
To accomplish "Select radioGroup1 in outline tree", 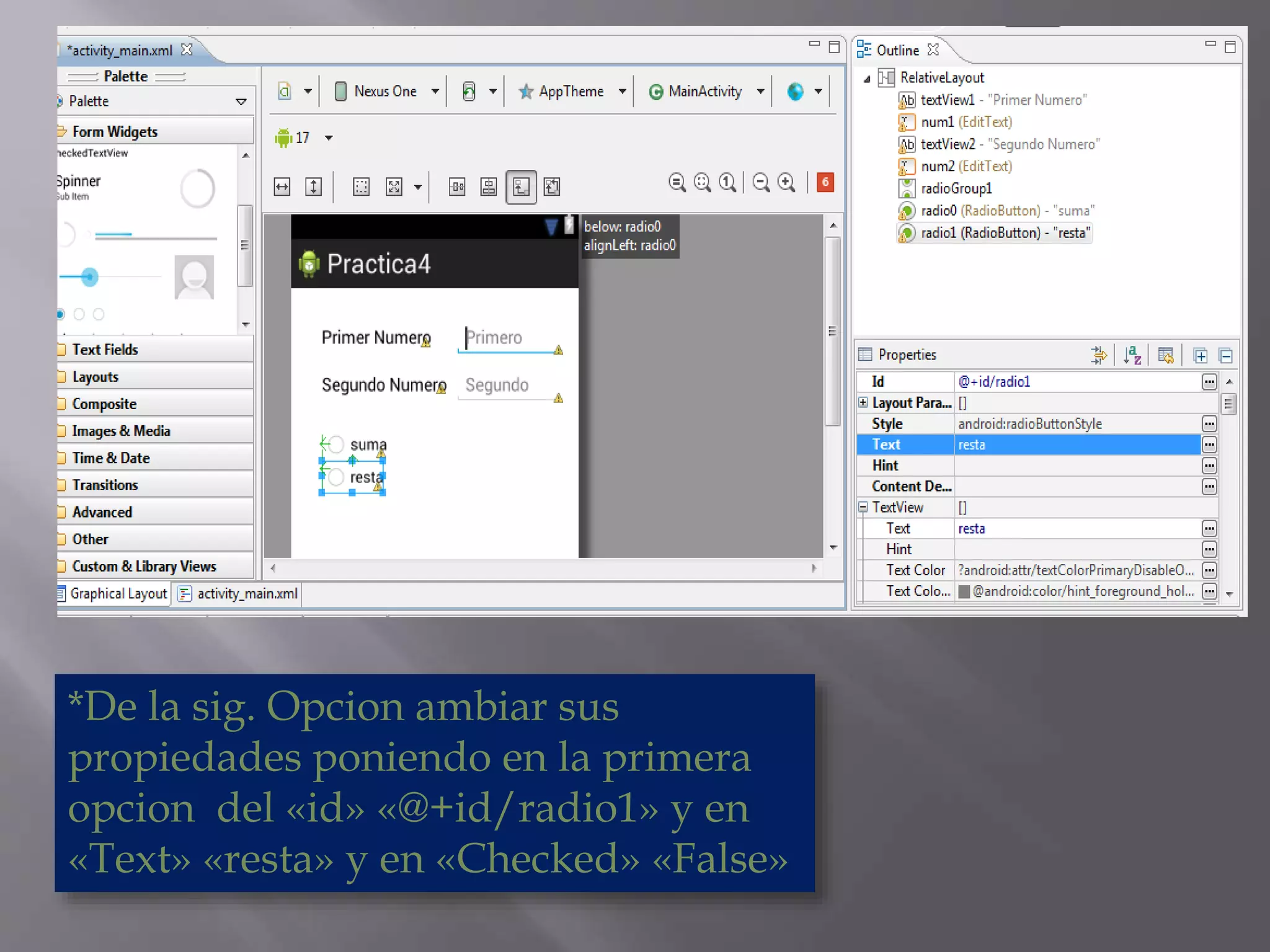I will (x=945, y=188).
